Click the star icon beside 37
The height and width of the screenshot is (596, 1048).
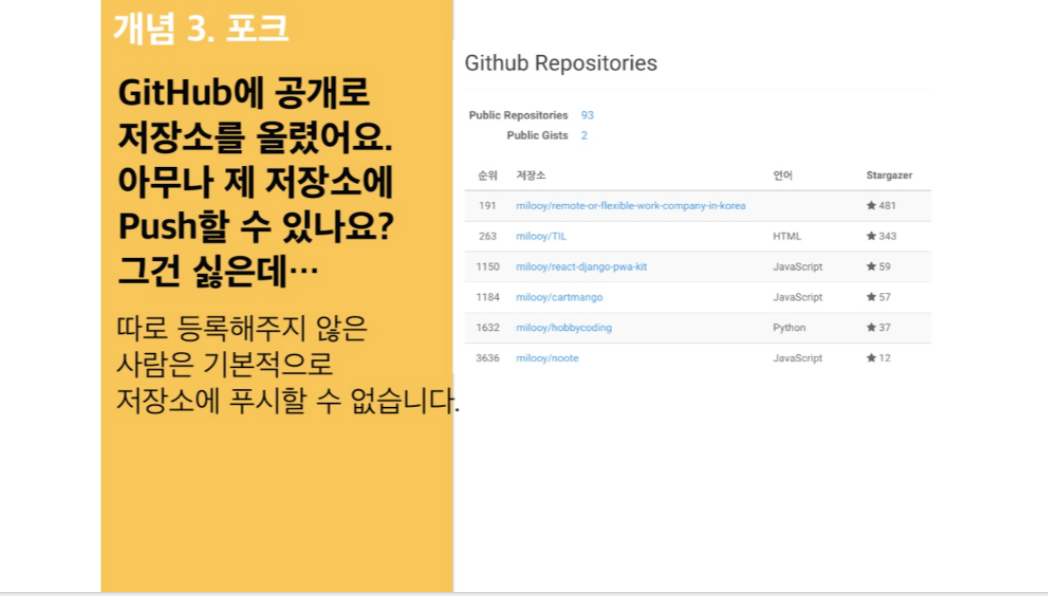[871, 327]
